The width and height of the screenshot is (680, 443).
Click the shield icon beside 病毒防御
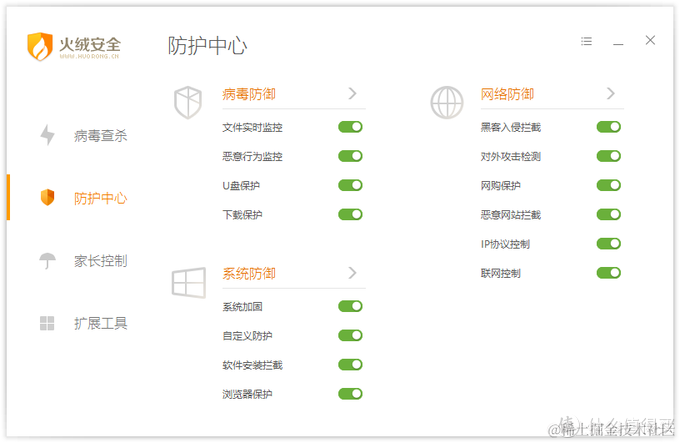(188, 103)
